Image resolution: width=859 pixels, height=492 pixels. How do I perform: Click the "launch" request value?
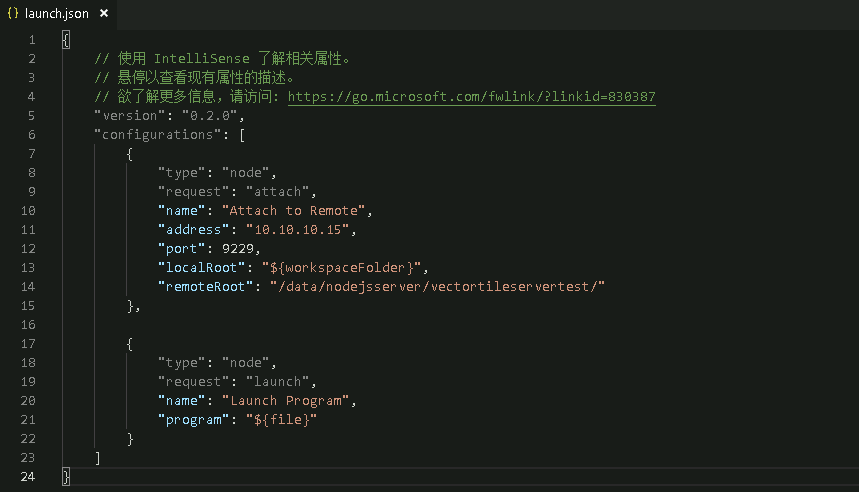pos(278,382)
